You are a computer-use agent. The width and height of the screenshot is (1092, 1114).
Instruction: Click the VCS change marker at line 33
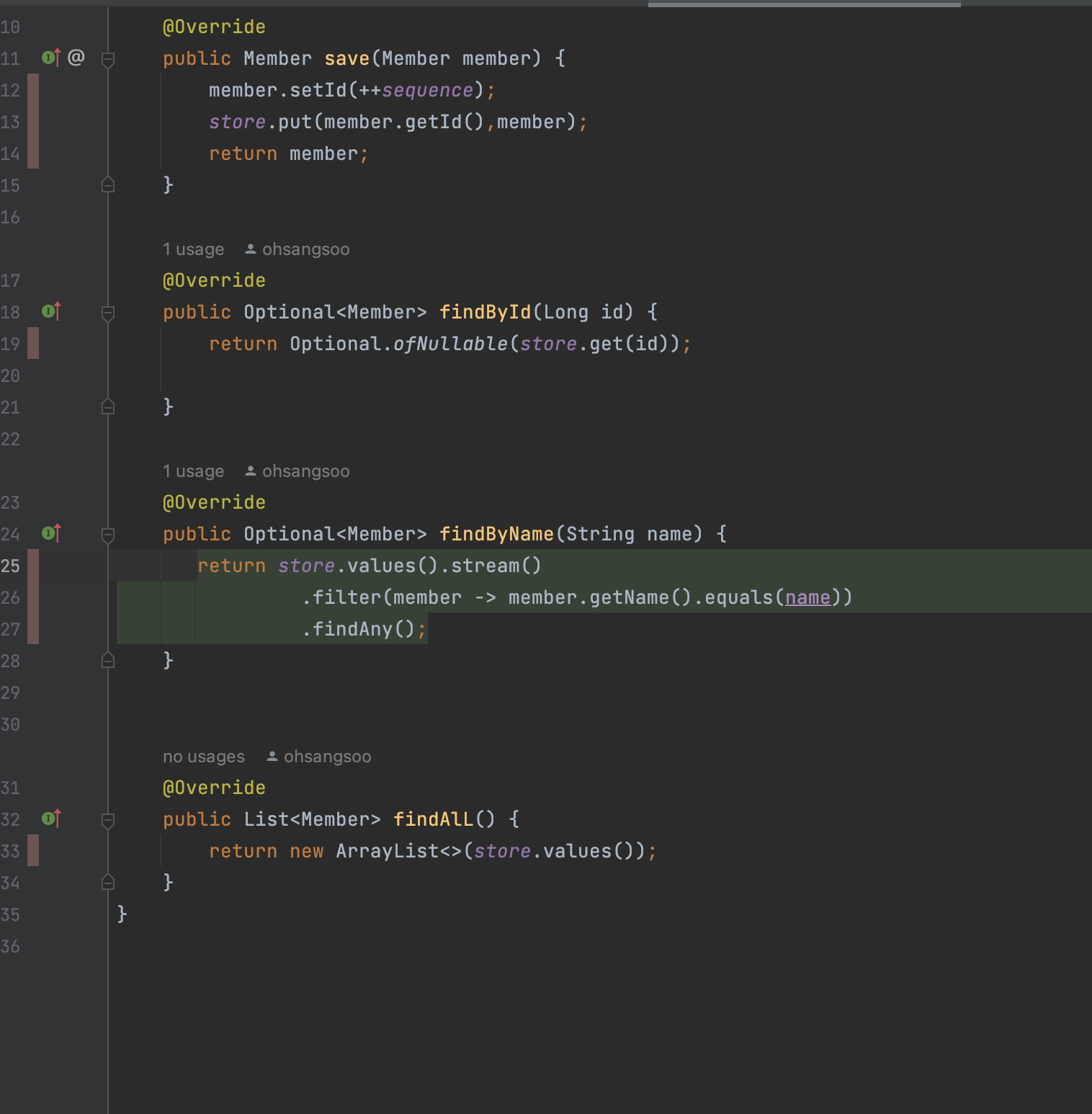(x=33, y=850)
